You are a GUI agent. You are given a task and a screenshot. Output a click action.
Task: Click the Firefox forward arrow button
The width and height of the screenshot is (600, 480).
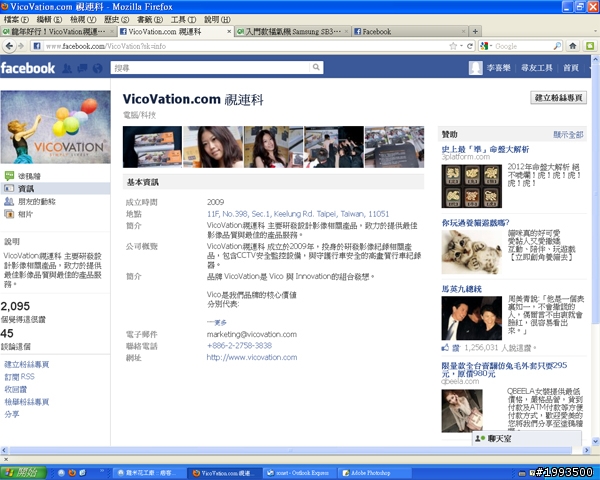pos(21,46)
